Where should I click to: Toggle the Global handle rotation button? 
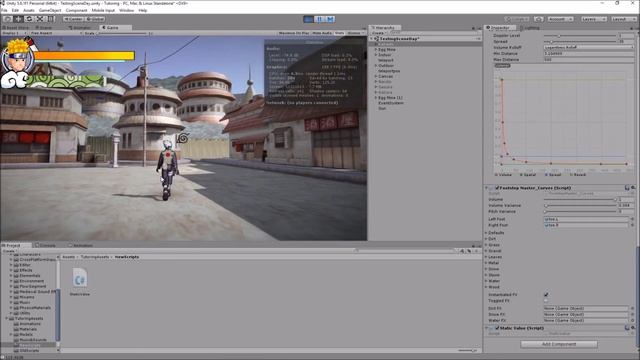(96, 19)
